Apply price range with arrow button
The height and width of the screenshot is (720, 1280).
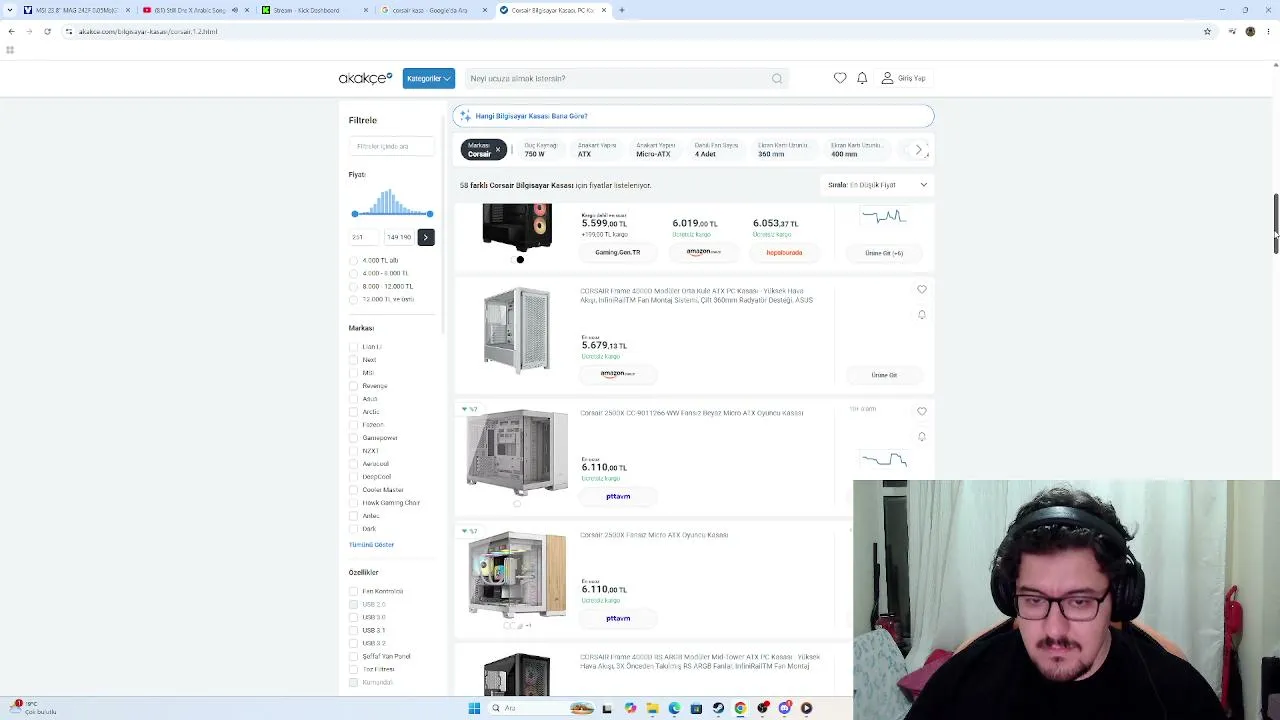(426, 237)
